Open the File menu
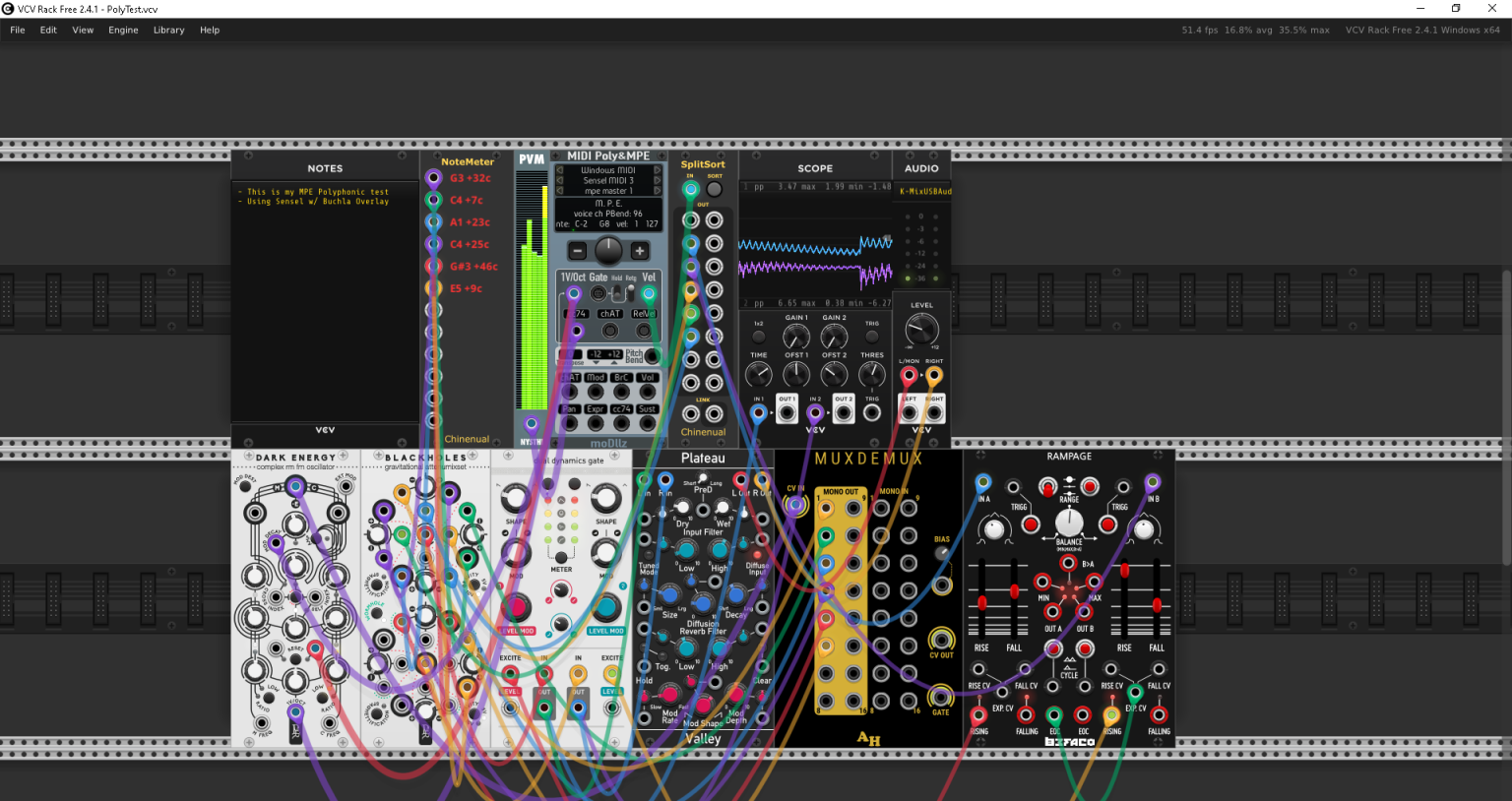This screenshot has width=1512, height=801. point(18,31)
